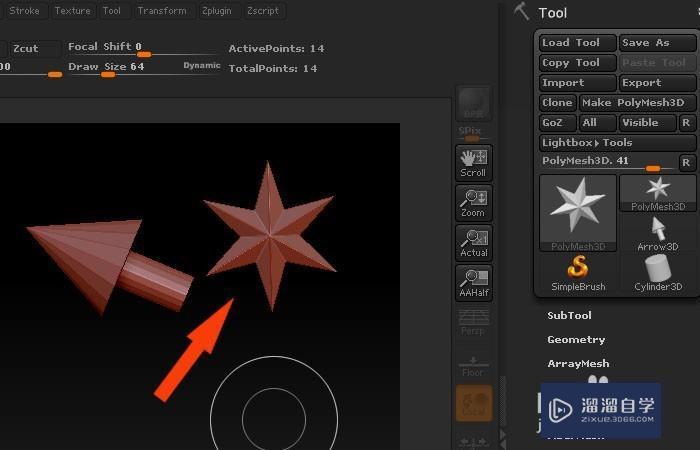Select the small PolyMesh3D star tool
This screenshot has width=700, height=450.
(x=658, y=193)
